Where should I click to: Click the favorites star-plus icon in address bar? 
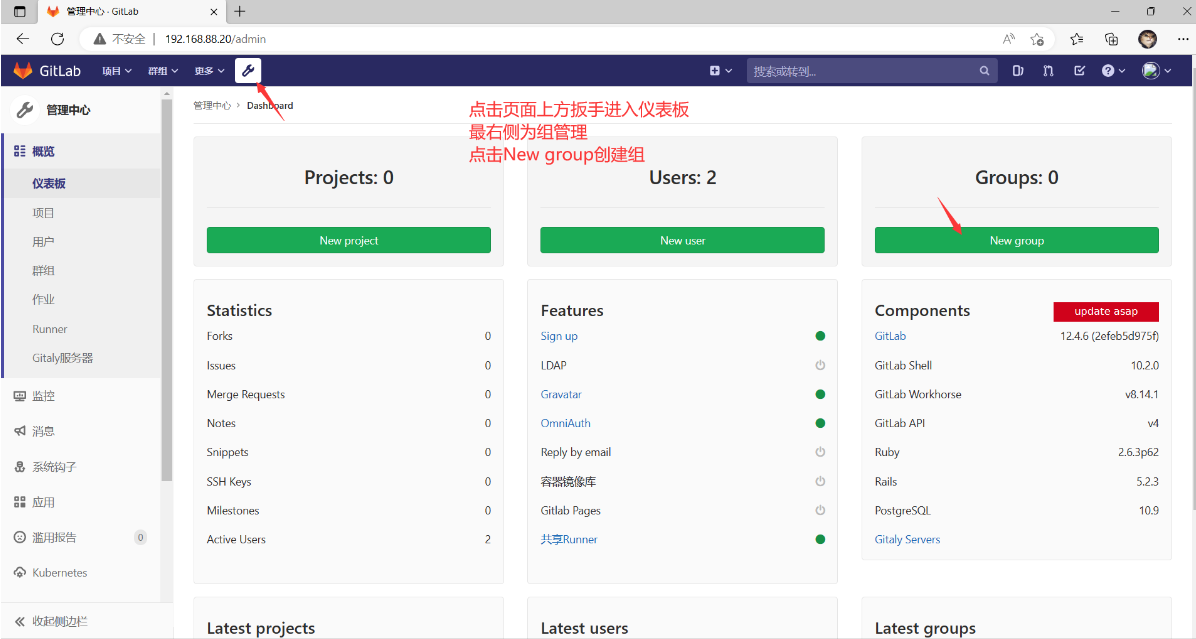pyautogui.click(x=1037, y=39)
